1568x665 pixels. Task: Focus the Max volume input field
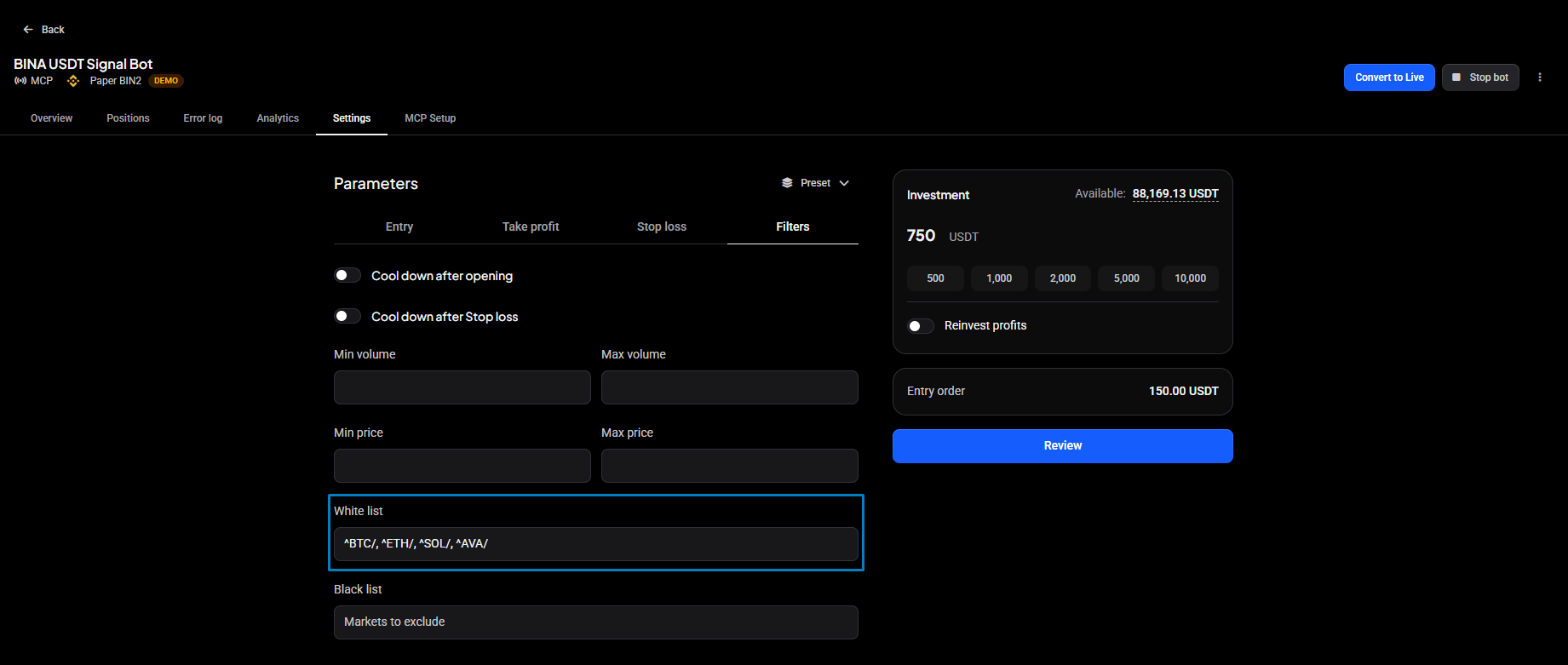pos(730,387)
